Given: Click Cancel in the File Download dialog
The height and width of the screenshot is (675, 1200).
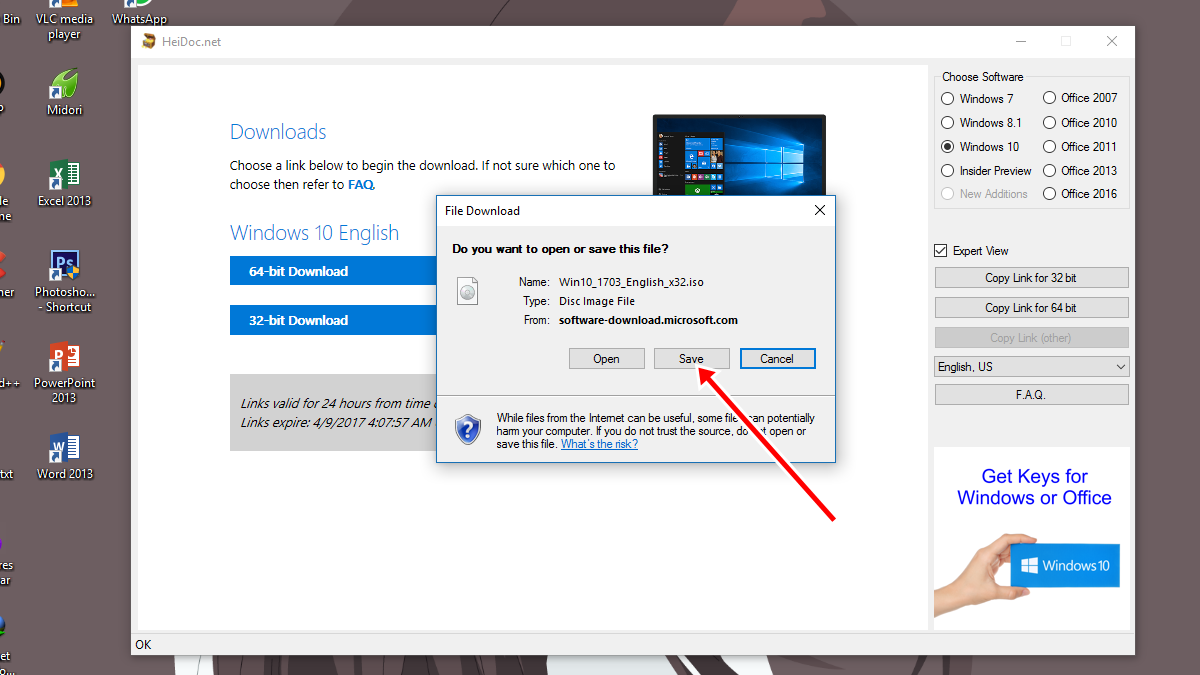Looking at the screenshot, I should pos(777,359).
